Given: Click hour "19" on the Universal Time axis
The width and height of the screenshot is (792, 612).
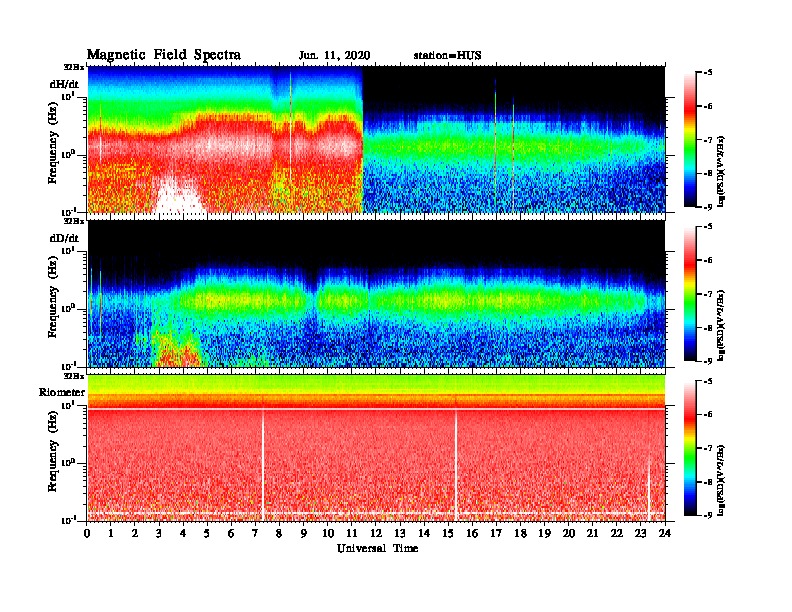Looking at the screenshot, I should (x=544, y=534).
